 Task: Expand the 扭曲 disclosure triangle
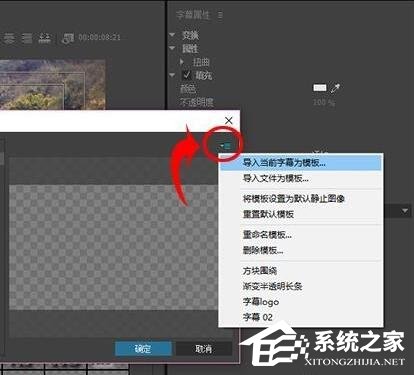pyautogui.click(x=182, y=62)
